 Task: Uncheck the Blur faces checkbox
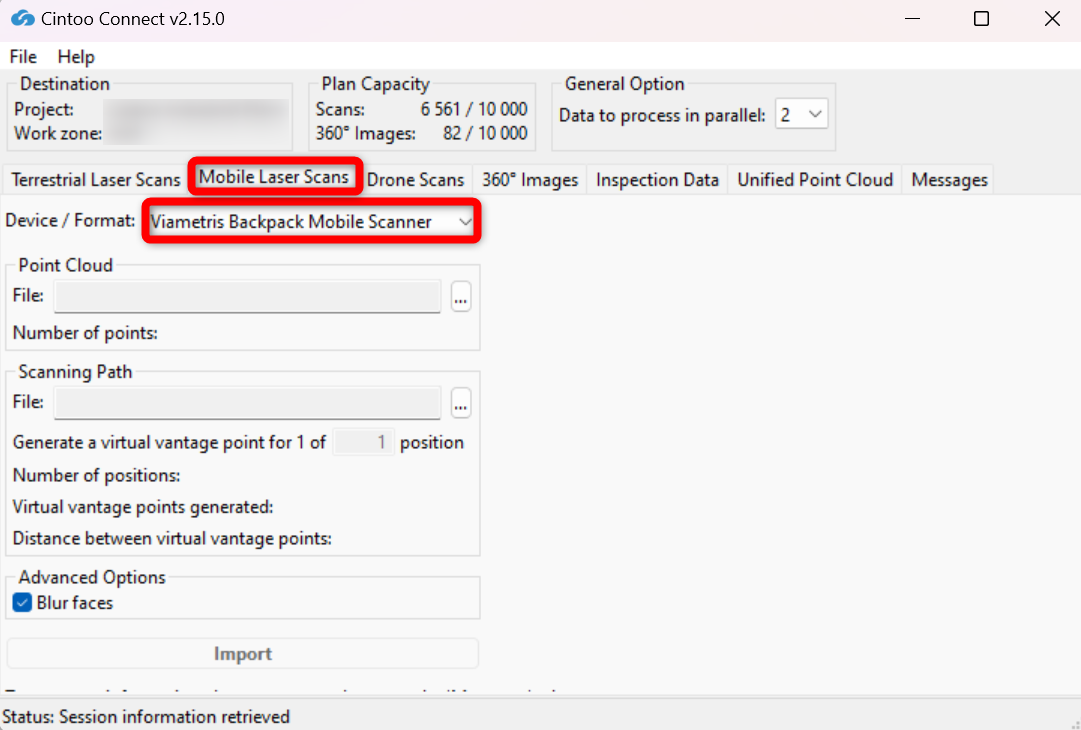pyautogui.click(x=23, y=603)
